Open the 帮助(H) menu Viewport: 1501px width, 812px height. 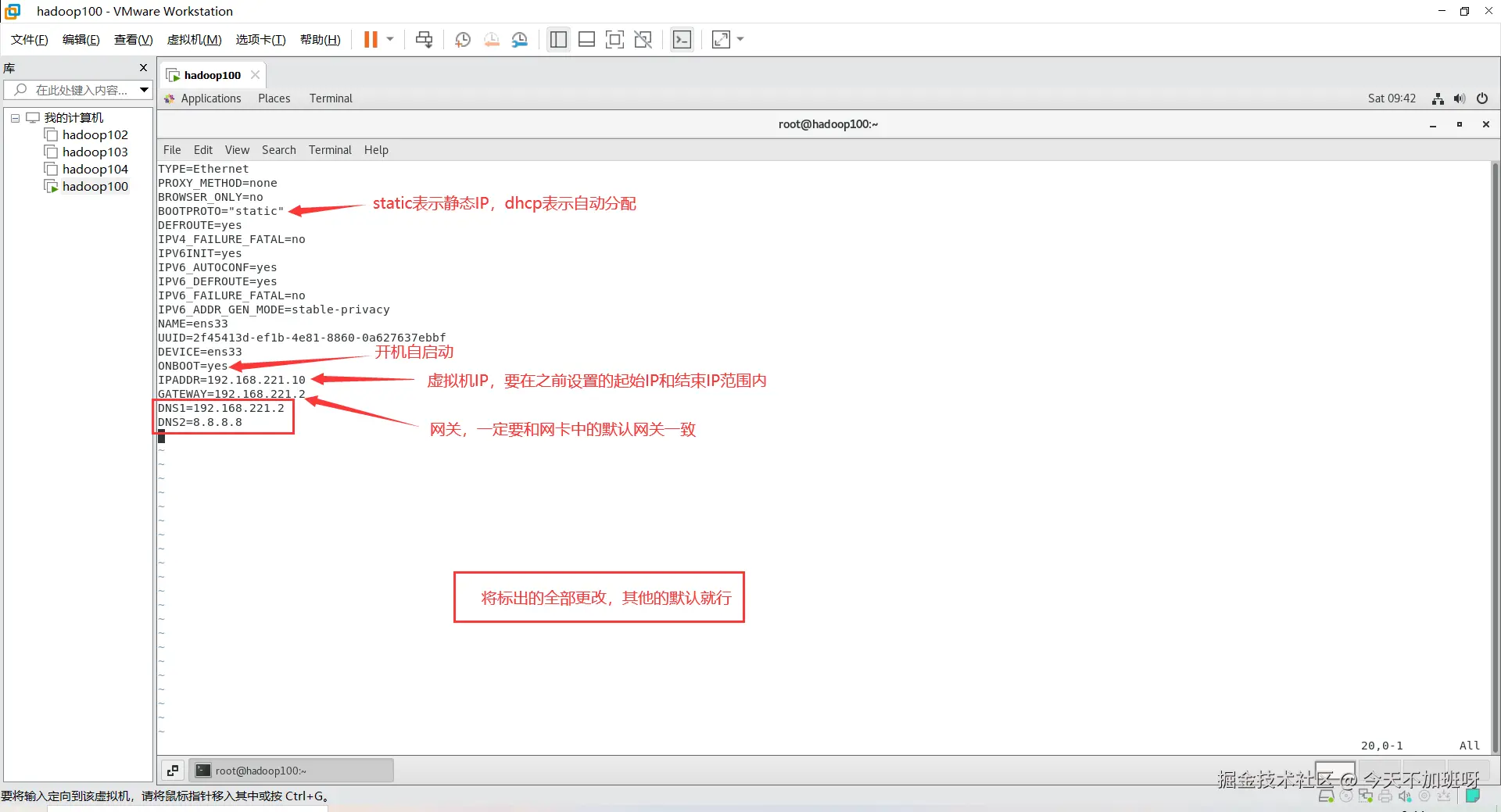(x=321, y=40)
